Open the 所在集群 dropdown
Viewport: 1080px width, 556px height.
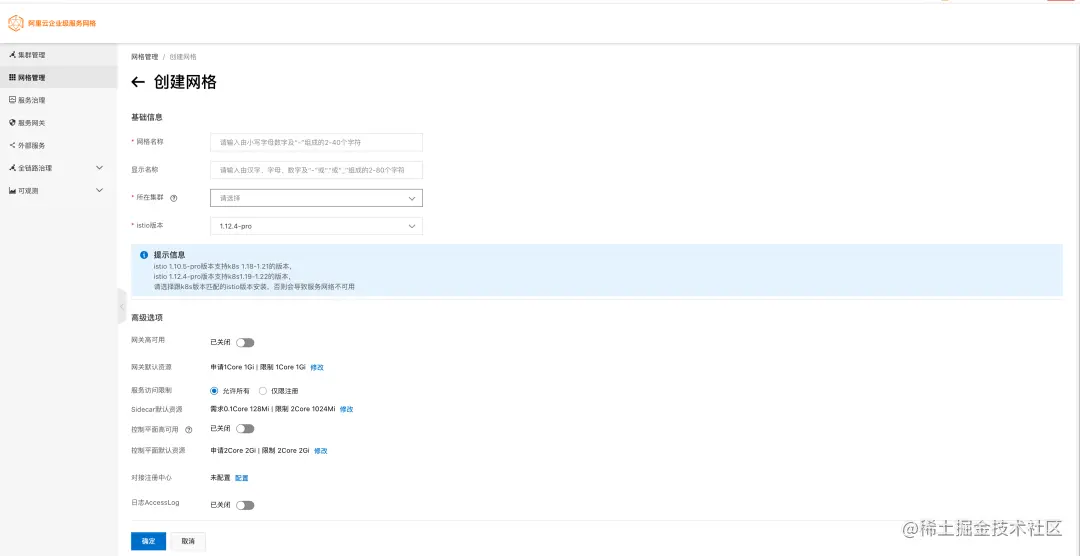click(316, 198)
